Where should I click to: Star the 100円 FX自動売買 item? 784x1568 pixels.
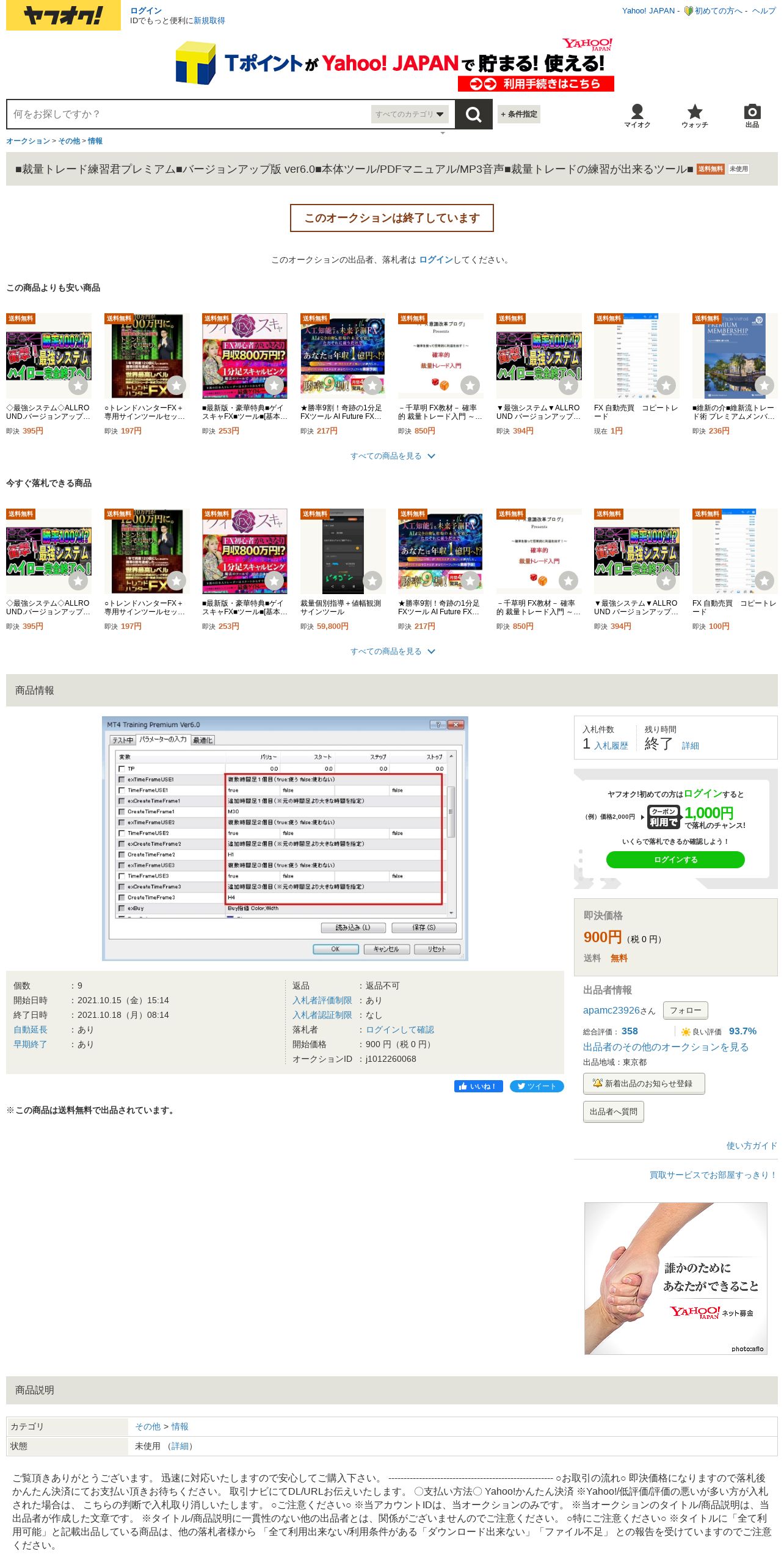pos(764,581)
